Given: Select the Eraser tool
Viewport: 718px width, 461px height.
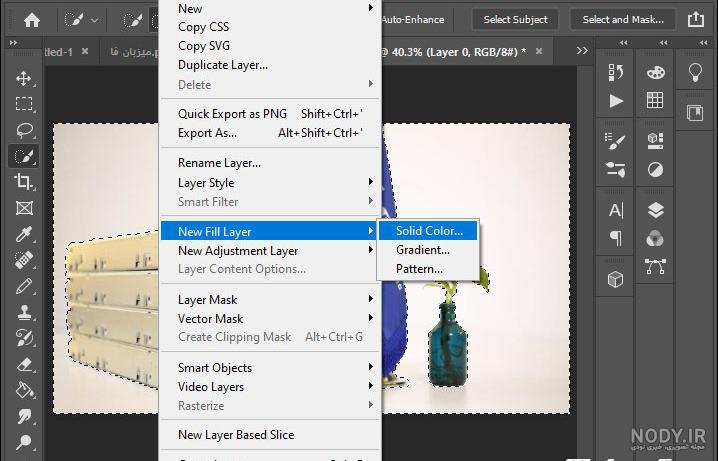Looking at the screenshot, I should coord(24,365).
